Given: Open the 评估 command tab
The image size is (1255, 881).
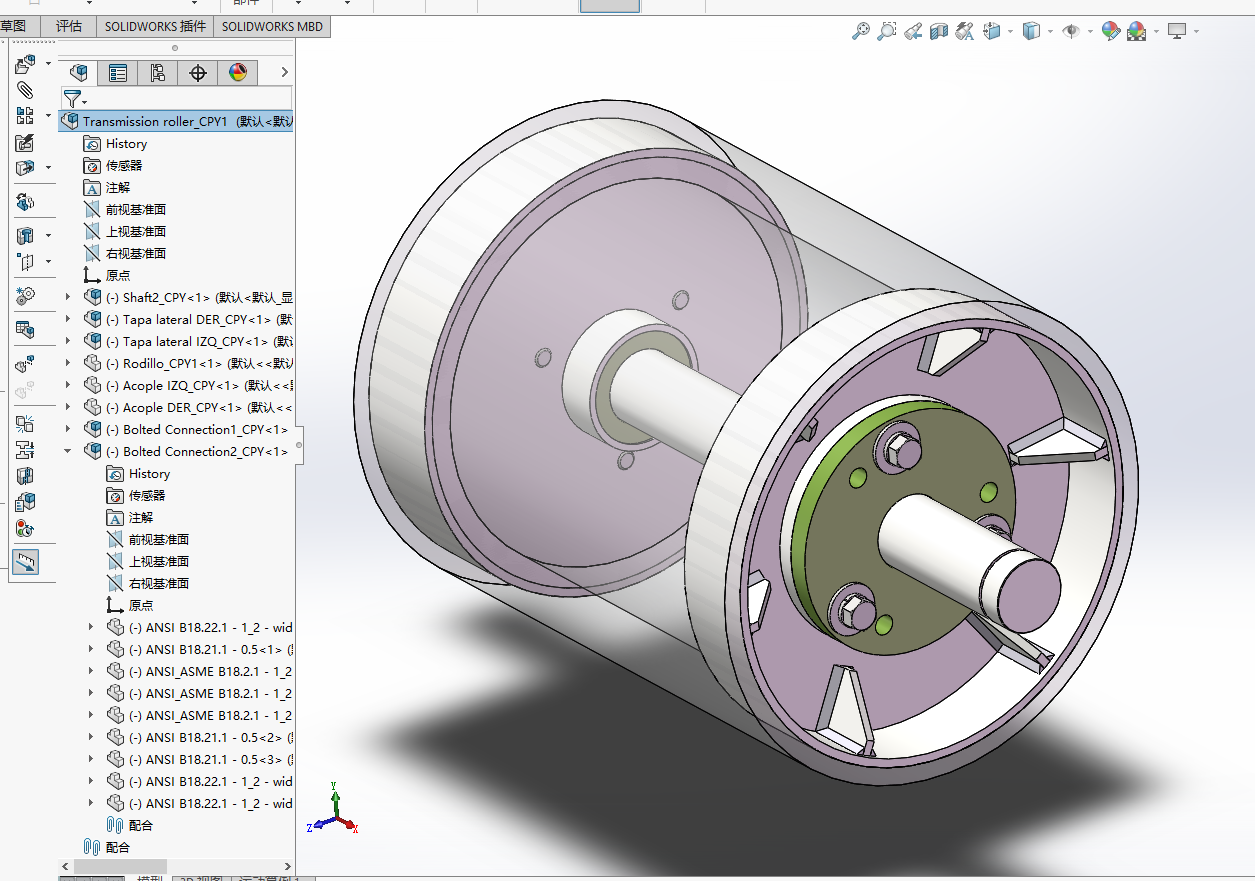Looking at the screenshot, I should pyautogui.click(x=69, y=27).
